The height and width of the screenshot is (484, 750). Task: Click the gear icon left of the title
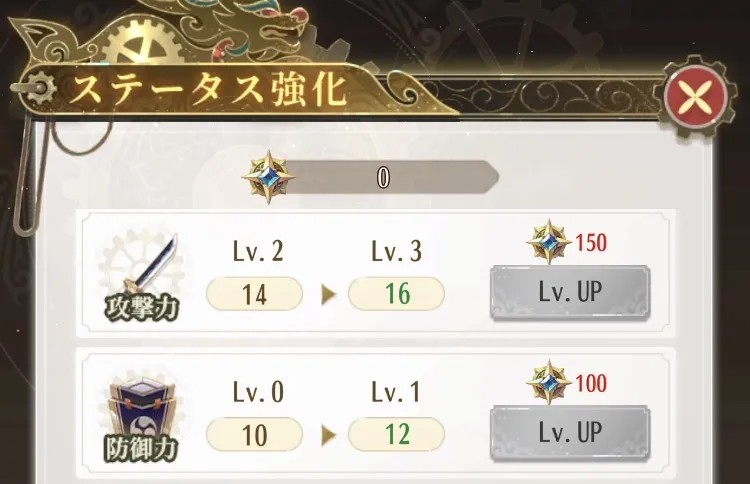pyautogui.click(x=38, y=87)
